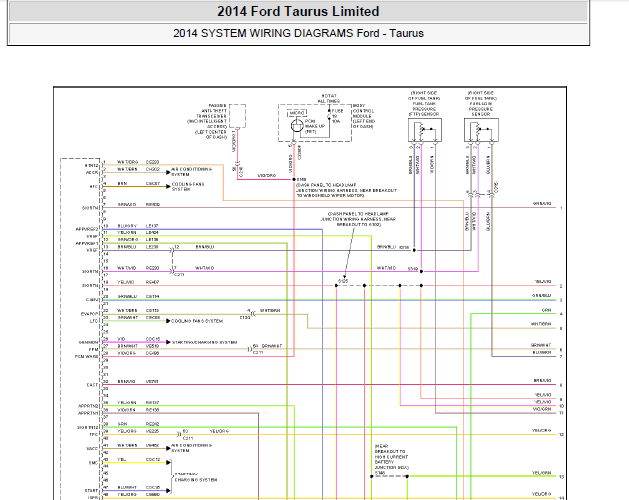Viewport: 629px width, 500px height.
Task: Click the "MICRO" box inside the body control module
Action: coord(297,113)
